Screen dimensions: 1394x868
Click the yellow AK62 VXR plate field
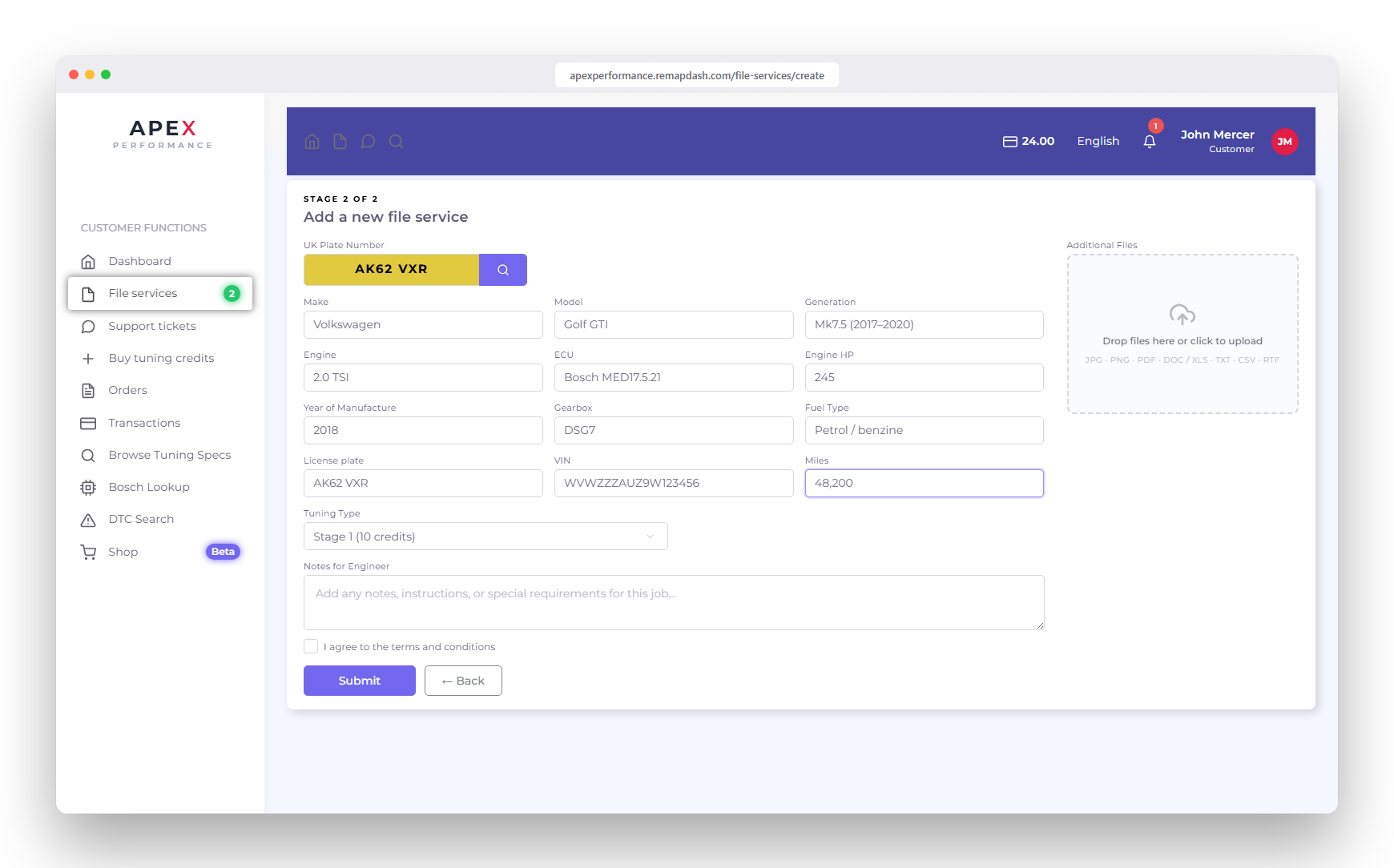coord(391,270)
